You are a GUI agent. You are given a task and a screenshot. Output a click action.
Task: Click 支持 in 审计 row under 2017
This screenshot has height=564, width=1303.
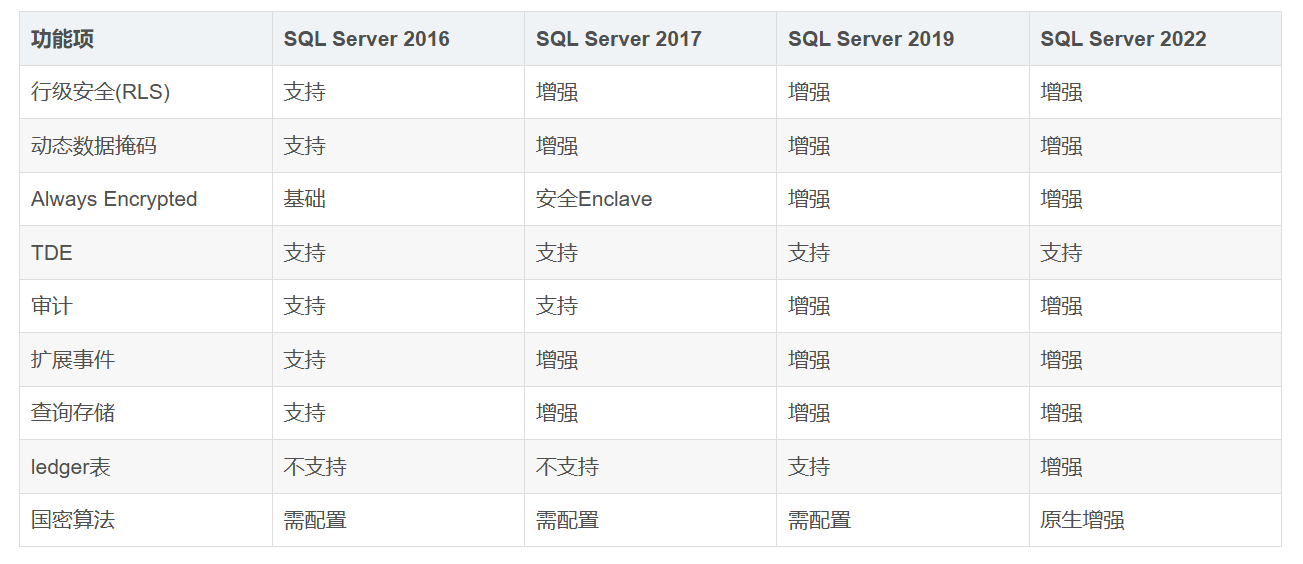tap(557, 306)
